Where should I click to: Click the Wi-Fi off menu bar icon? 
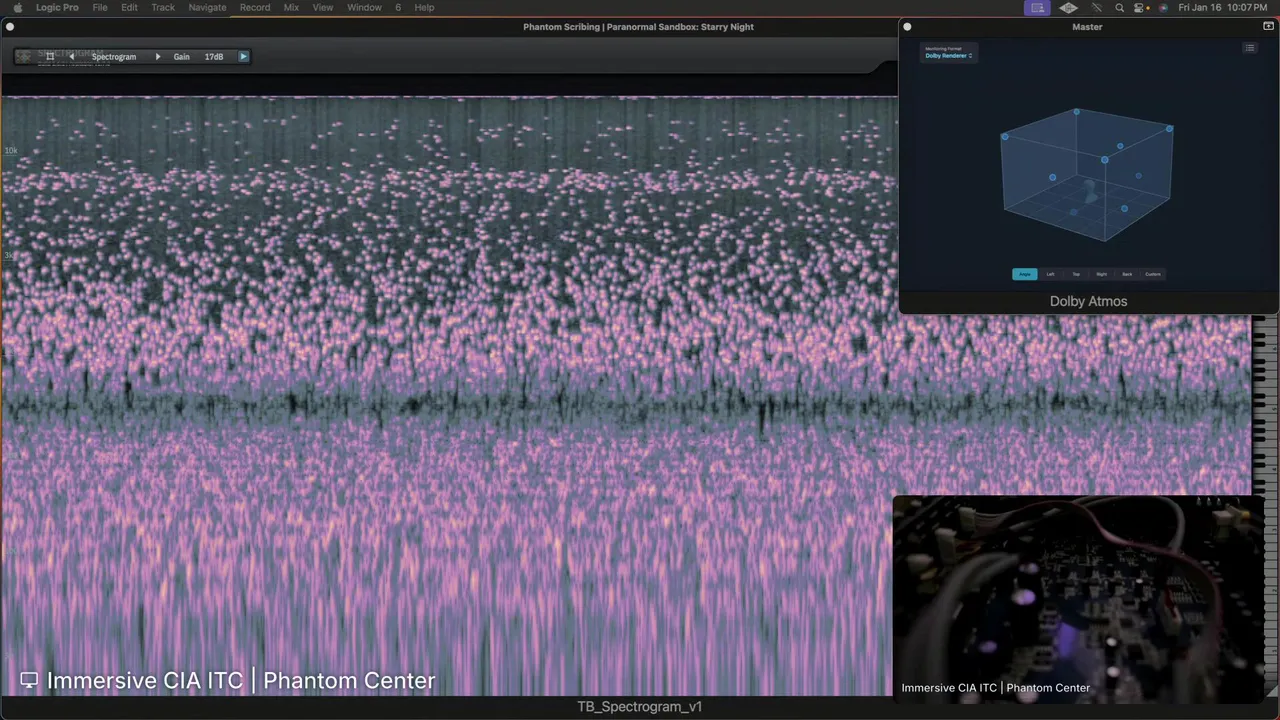[x=1097, y=7]
